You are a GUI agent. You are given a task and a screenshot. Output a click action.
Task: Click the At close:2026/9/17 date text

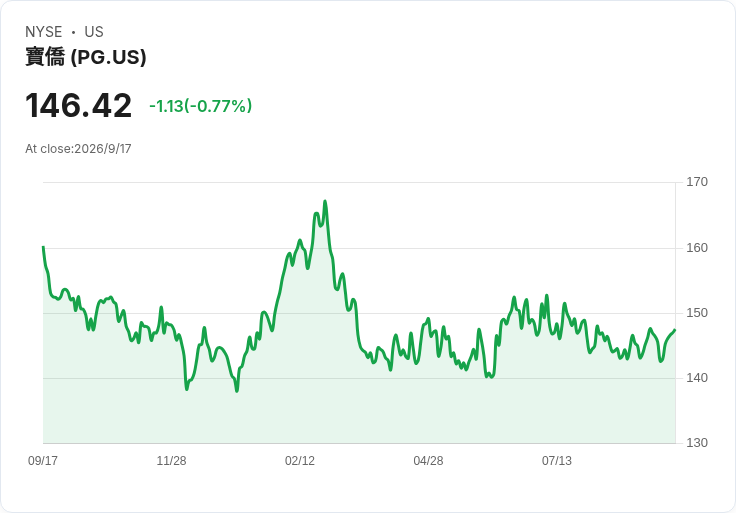coord(78,149)
